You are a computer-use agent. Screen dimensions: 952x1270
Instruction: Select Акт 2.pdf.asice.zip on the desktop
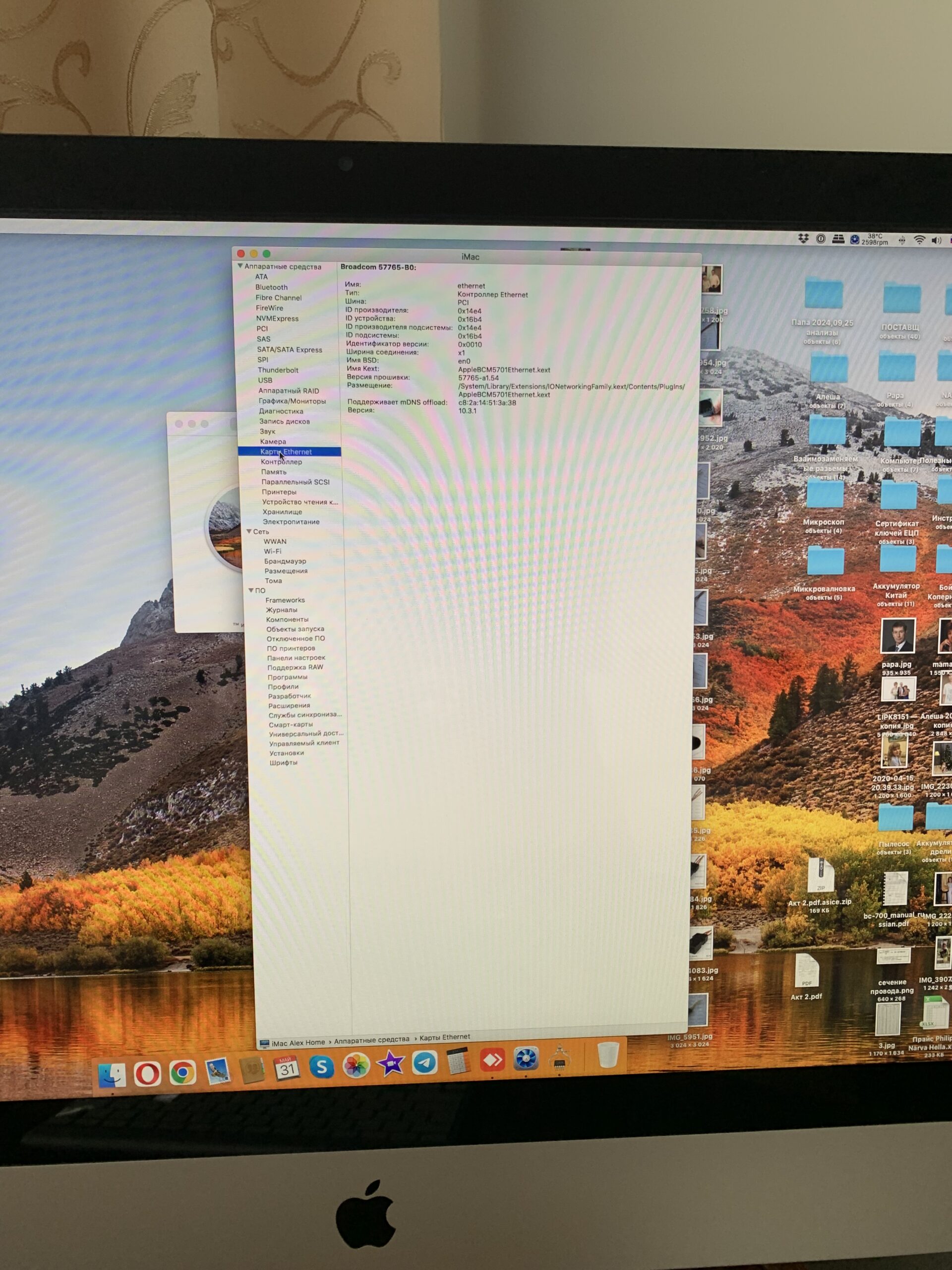click(x=820, y=876)
